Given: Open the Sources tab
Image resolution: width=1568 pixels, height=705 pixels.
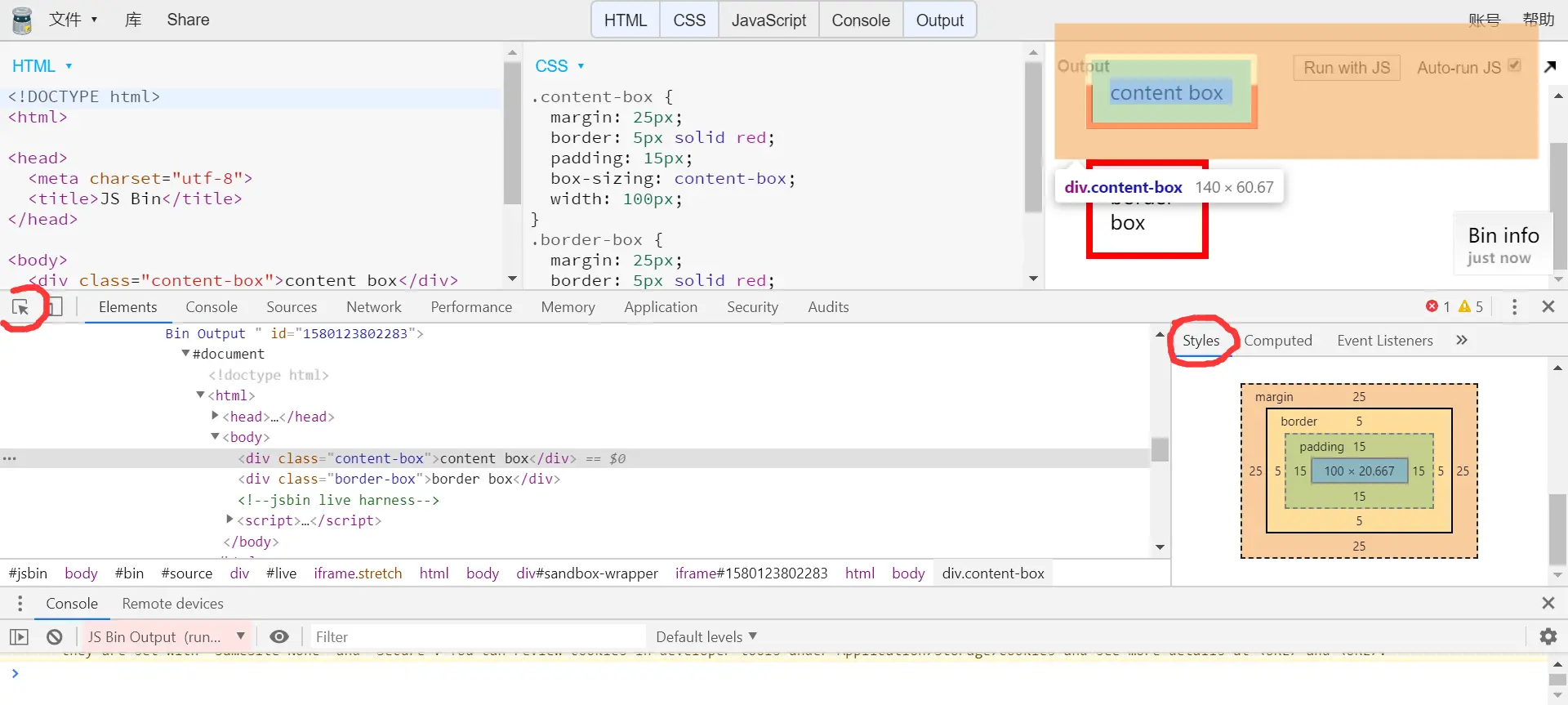Looking at the screenshot, I should (x=292, y=307).
